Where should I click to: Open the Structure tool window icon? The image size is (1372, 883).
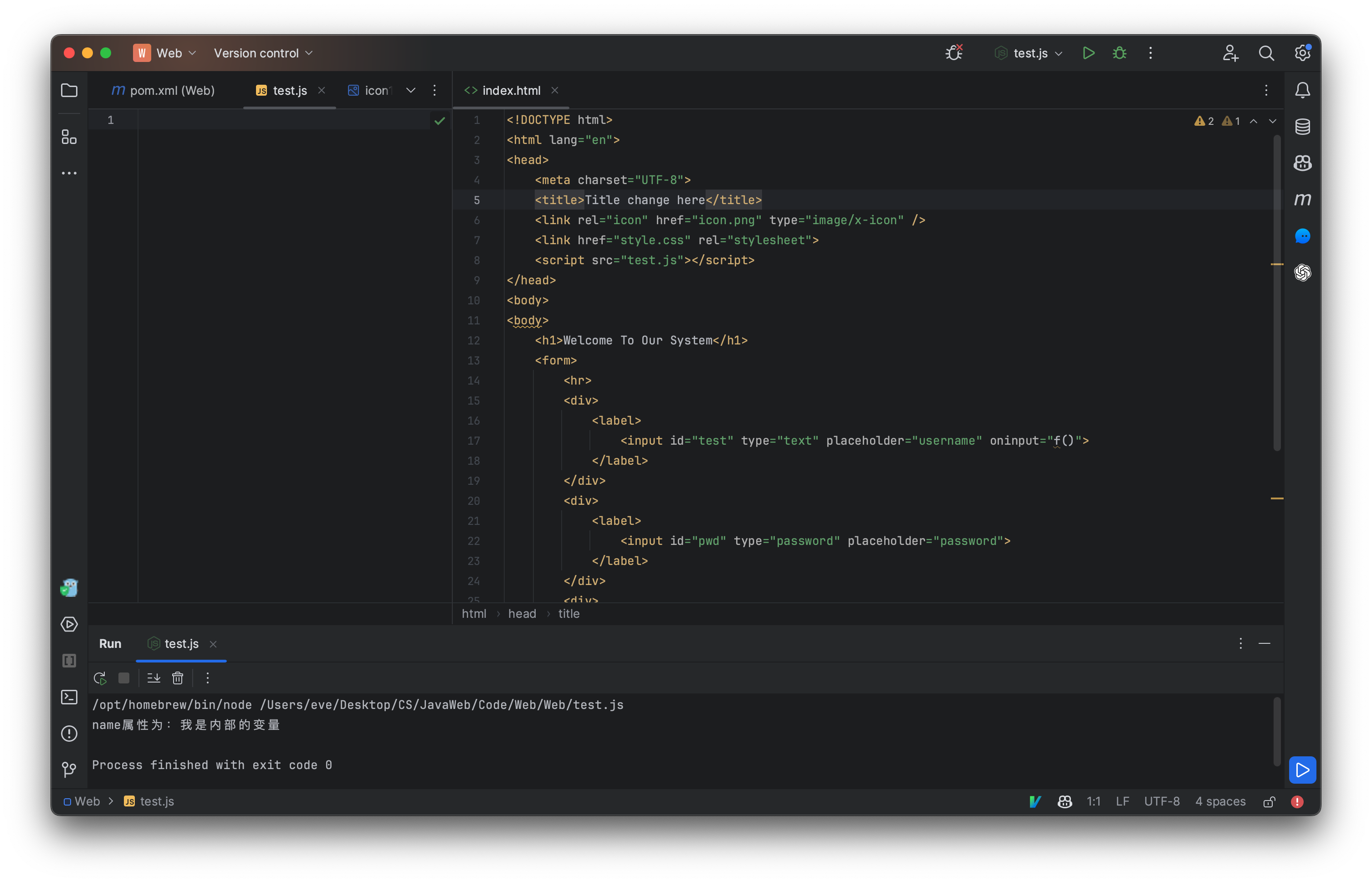(69, 137)
